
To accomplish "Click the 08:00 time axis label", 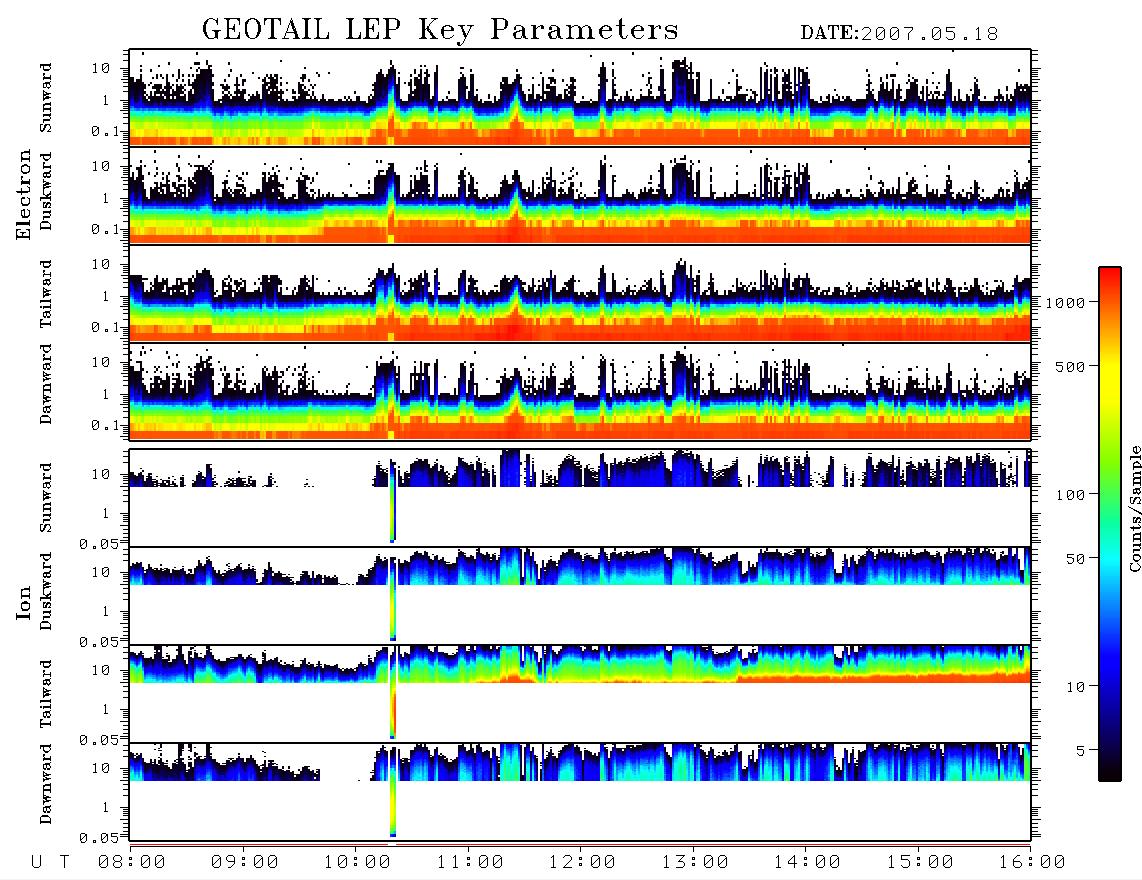I will (x=132, y=862).
